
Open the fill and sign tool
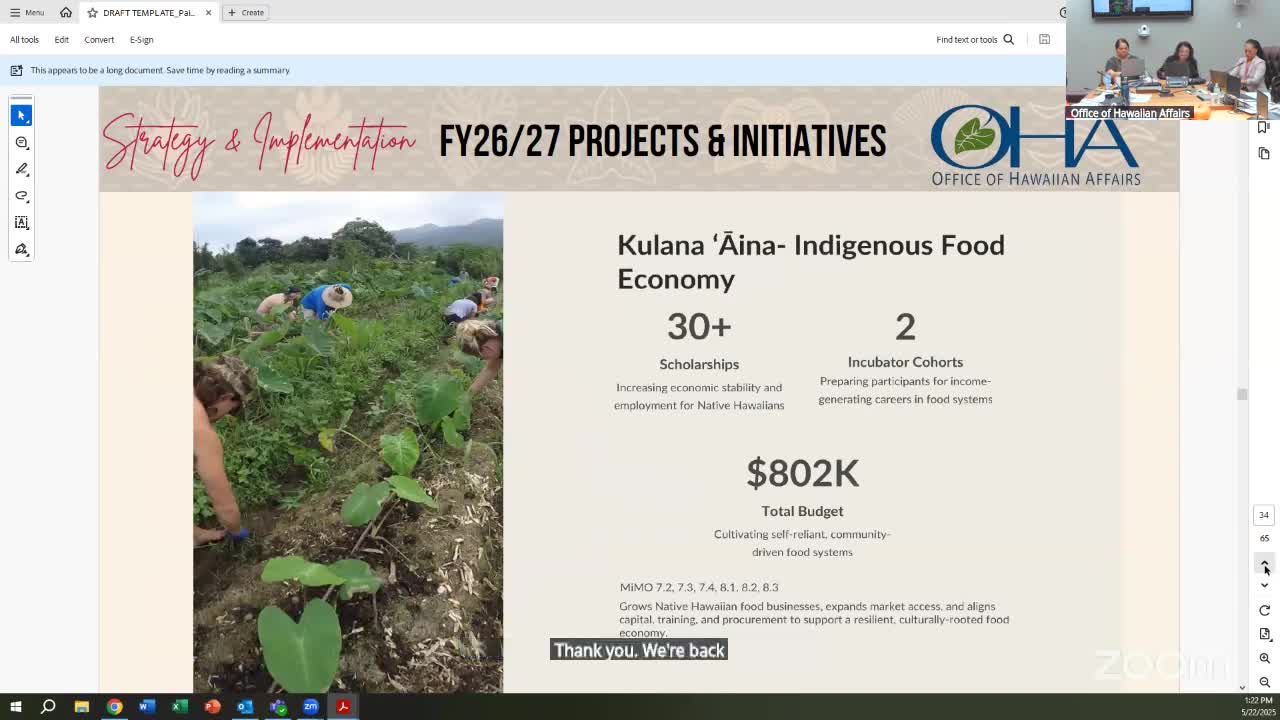click(x=21, y=249)
